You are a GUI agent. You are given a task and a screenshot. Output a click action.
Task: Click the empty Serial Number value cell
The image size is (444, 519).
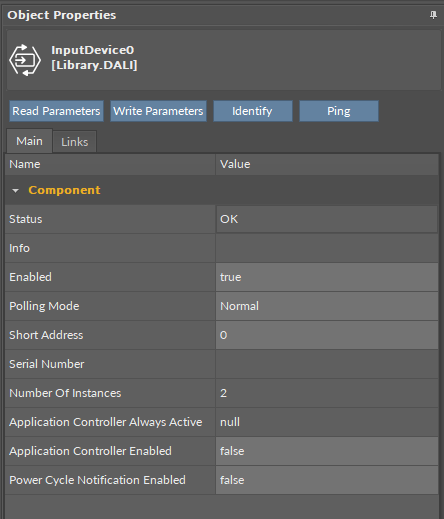[x=327, y=364]
